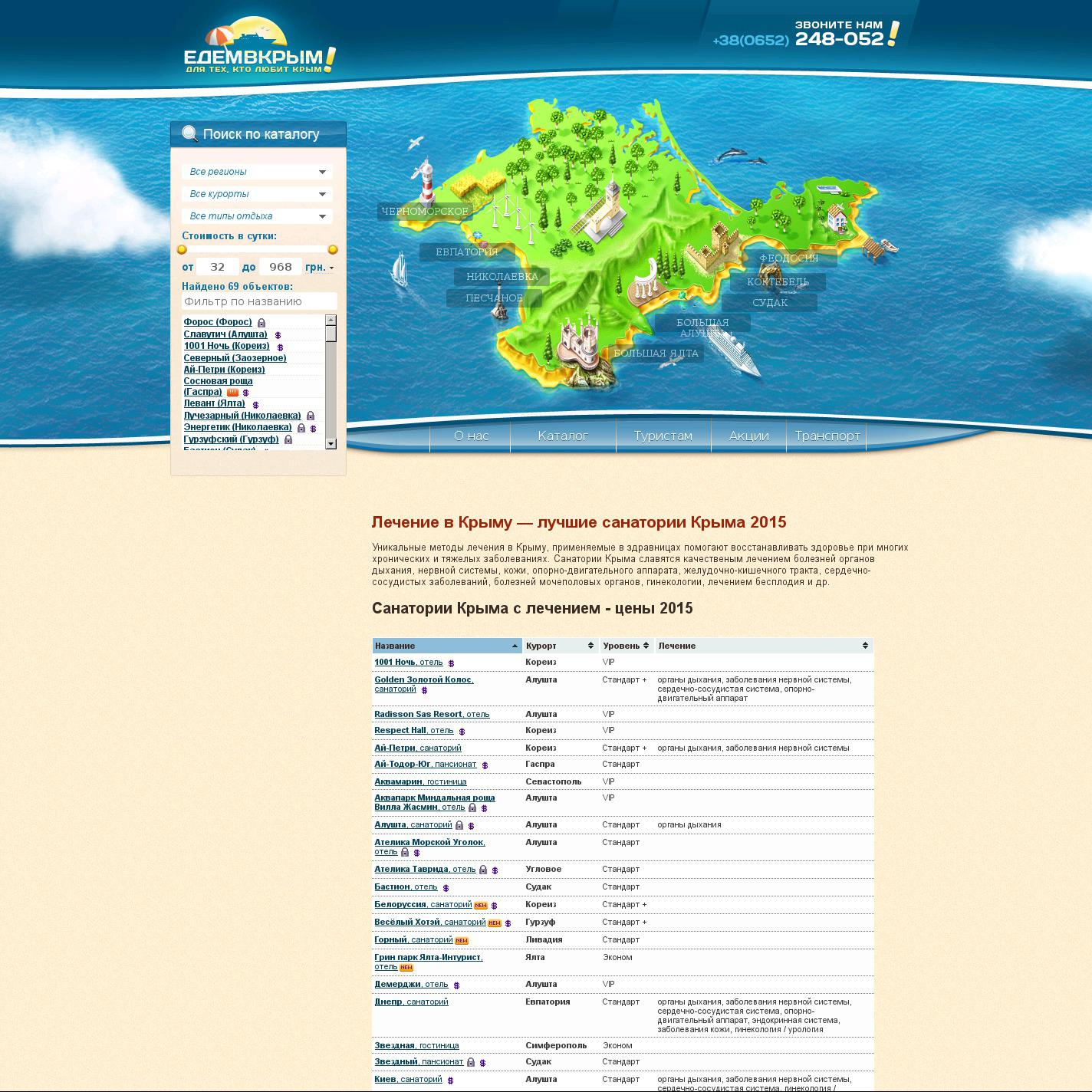Click the magnifier icon beside Поиск по каталогу
1092x1092 pixels.
(189, 134)
